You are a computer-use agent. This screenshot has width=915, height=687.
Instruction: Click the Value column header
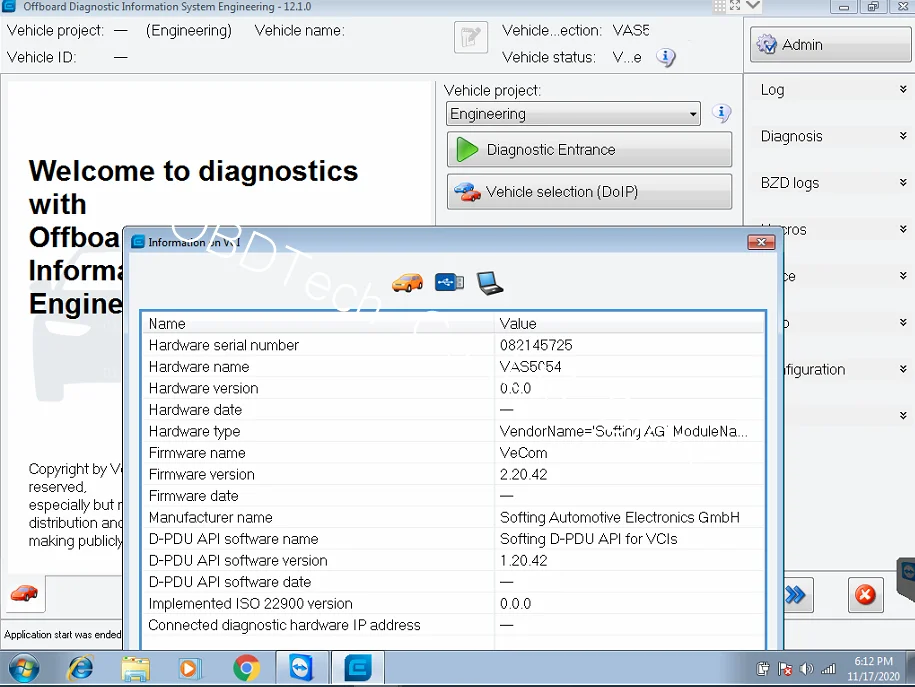click(x=629, y=323)
